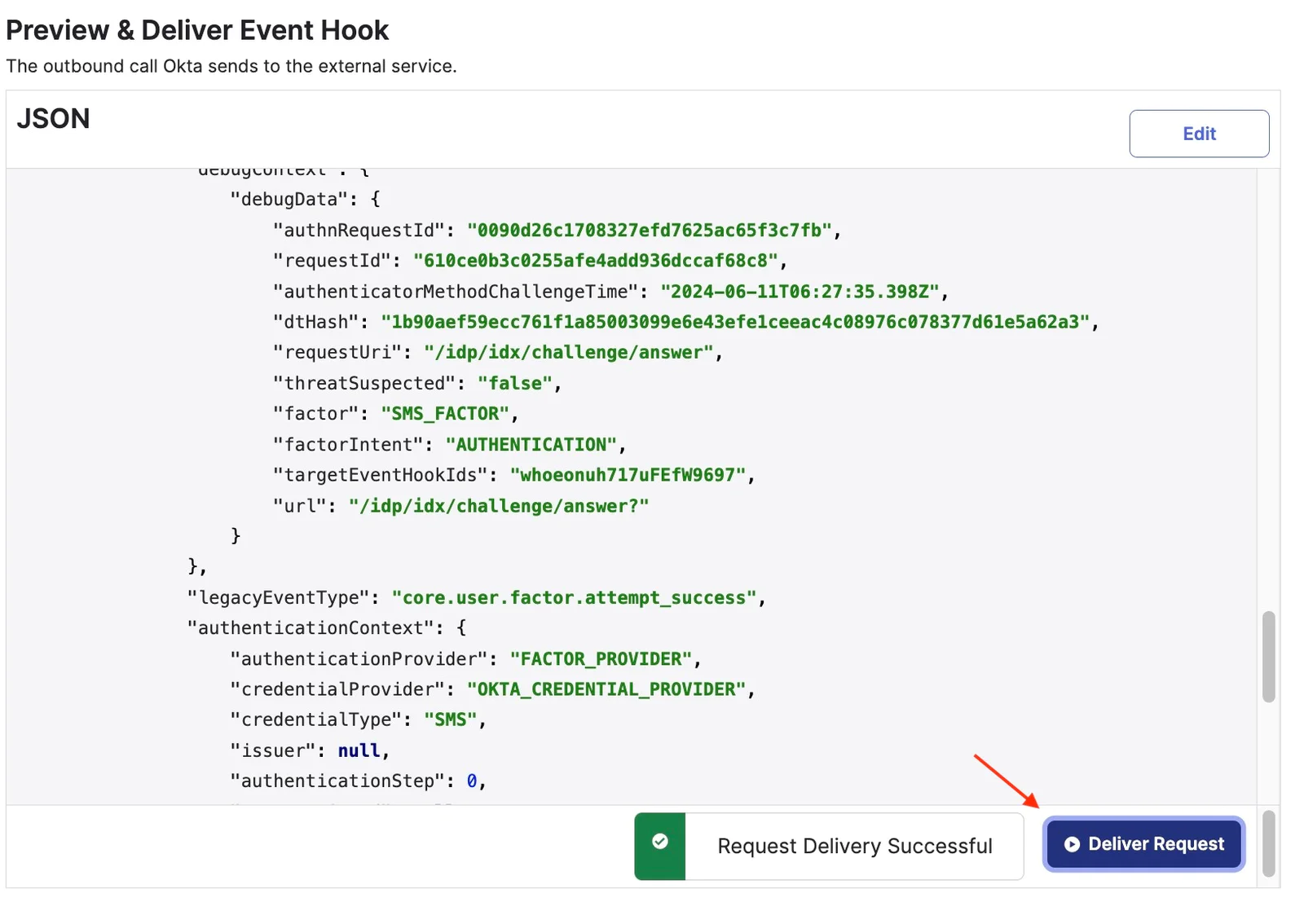Click the targetEventHookIds value
This screenshot has height=924, width=1304.
tap(628, 475)
